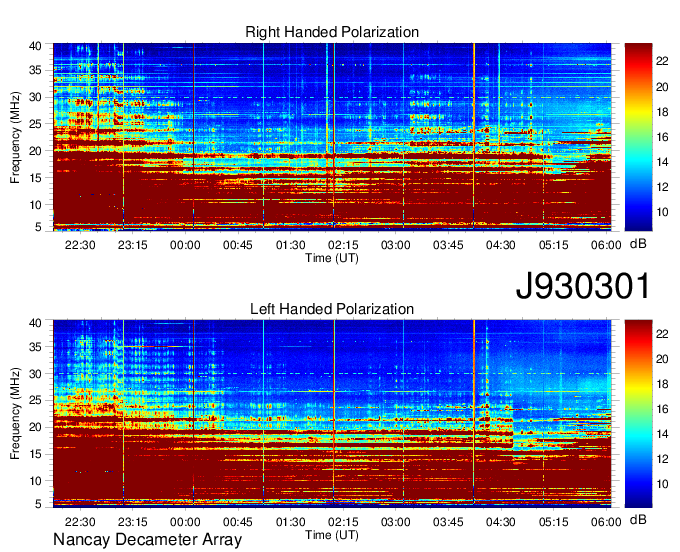Viewport: 680px width, 552px height.
Task: Click the 40 MHz tick on the top plot
Action: coord(35,46)
